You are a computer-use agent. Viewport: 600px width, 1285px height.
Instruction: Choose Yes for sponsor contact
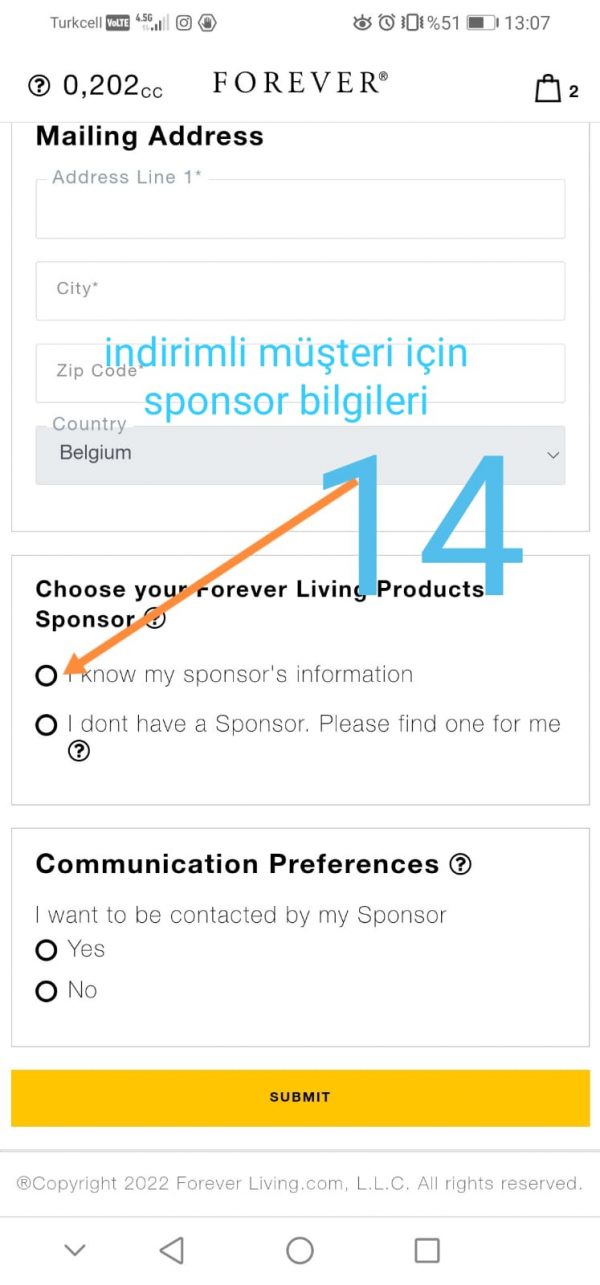[46, 950]
